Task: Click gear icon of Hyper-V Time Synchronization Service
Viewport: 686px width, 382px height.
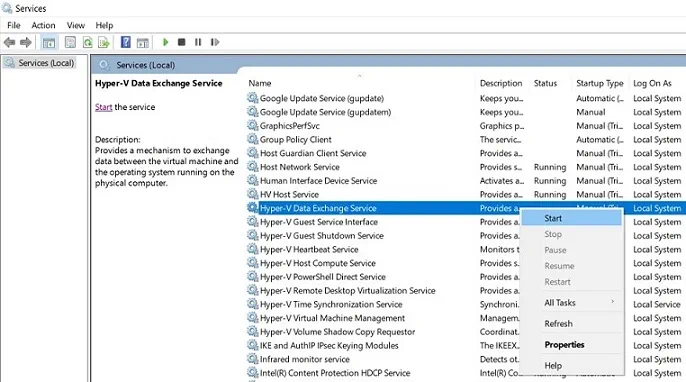Action: click(x=252, y=304)
